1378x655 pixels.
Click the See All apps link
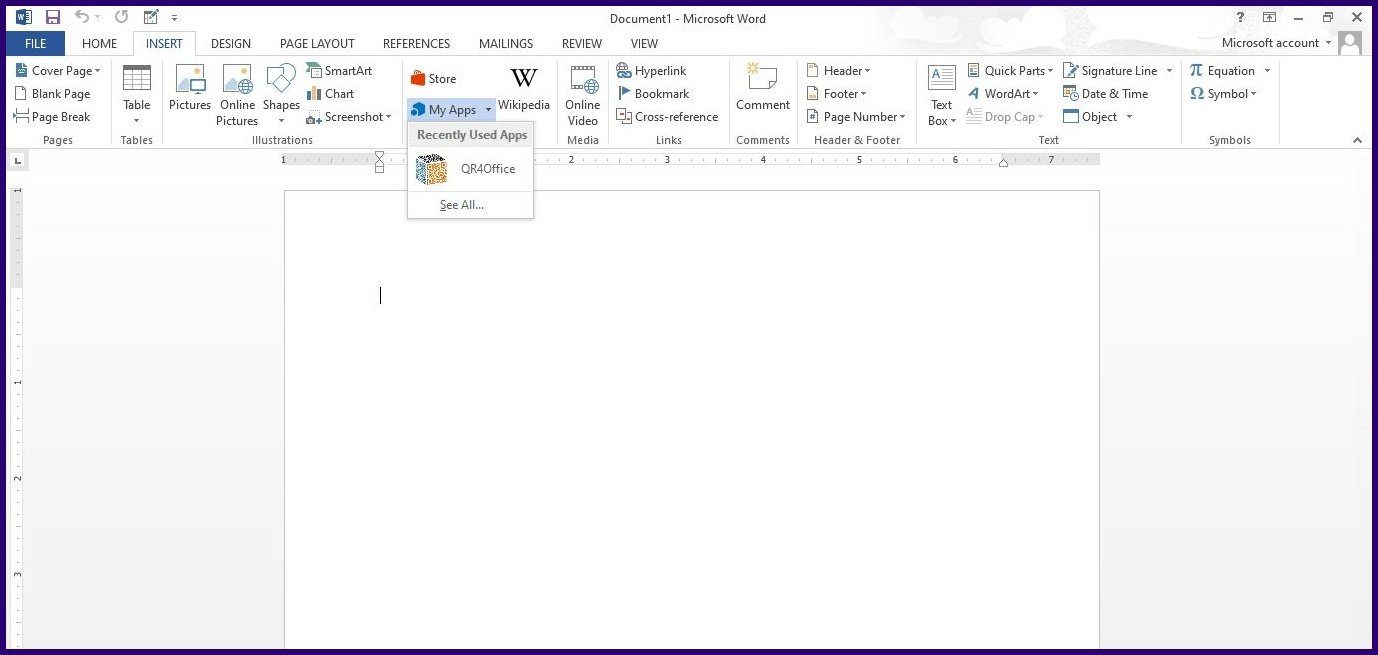[461, 204]
